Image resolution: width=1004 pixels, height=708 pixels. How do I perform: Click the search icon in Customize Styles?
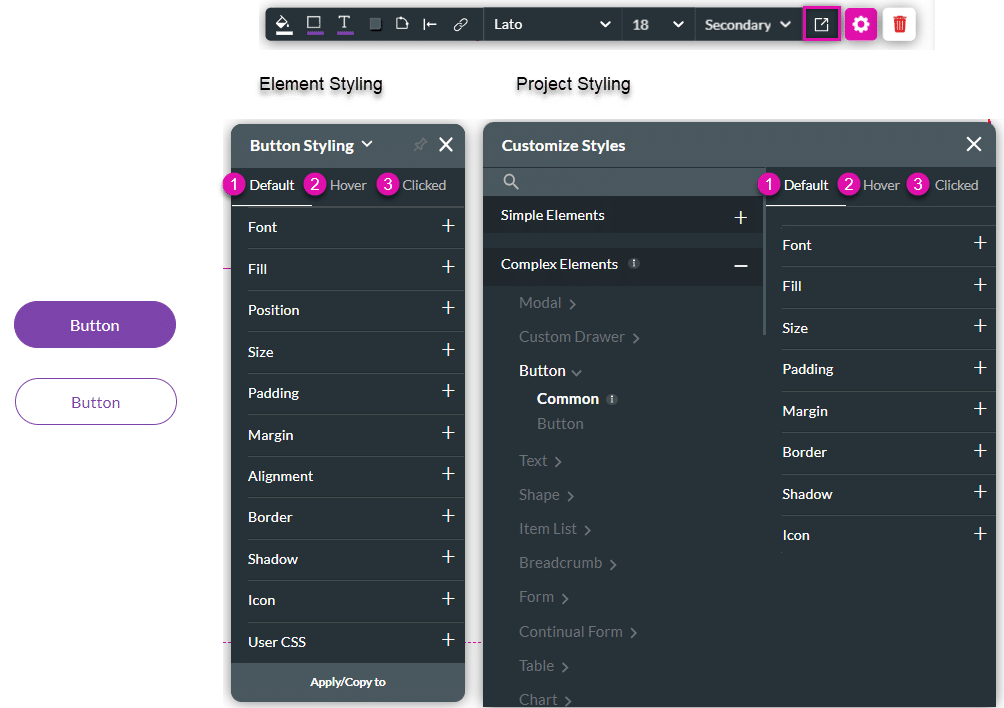tap(511, 182)
